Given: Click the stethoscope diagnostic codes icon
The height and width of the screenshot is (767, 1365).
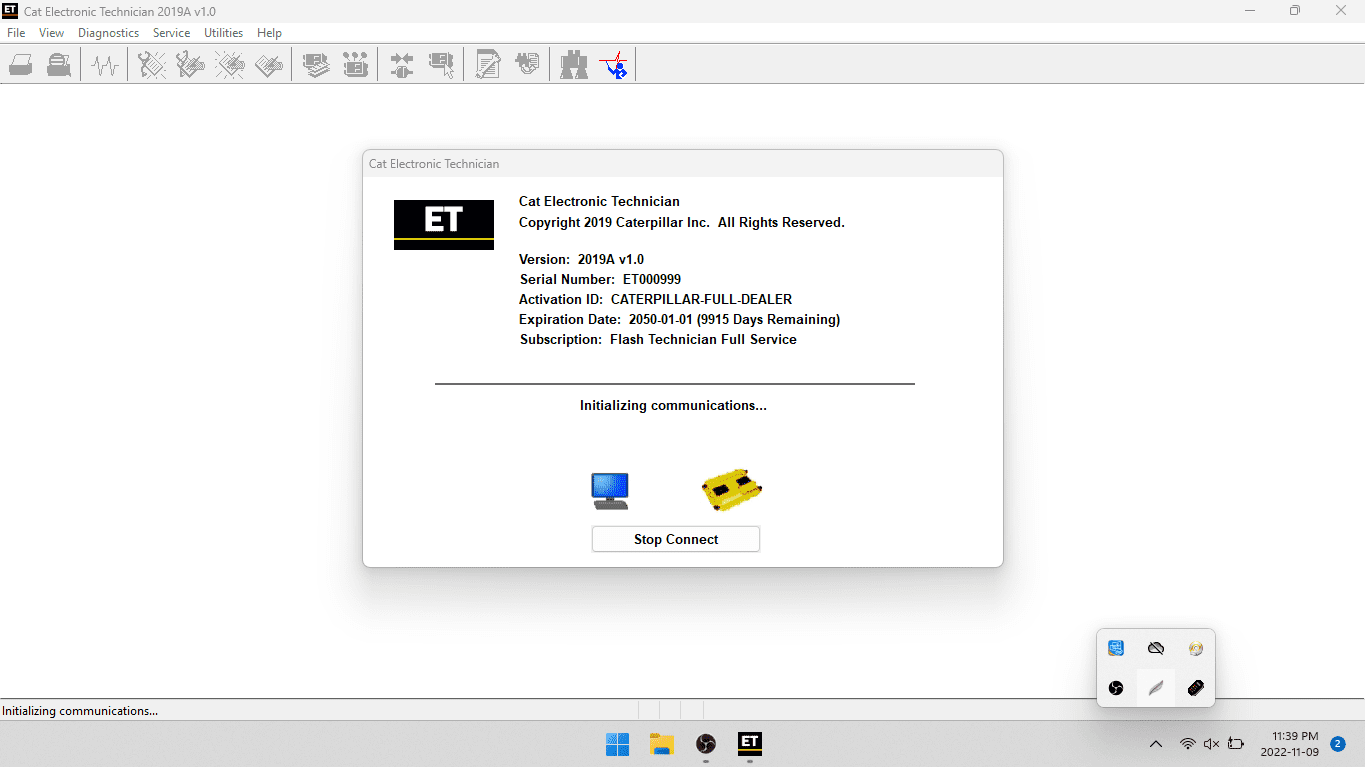Looking at the screenshot, I should [x=152, y=66].
